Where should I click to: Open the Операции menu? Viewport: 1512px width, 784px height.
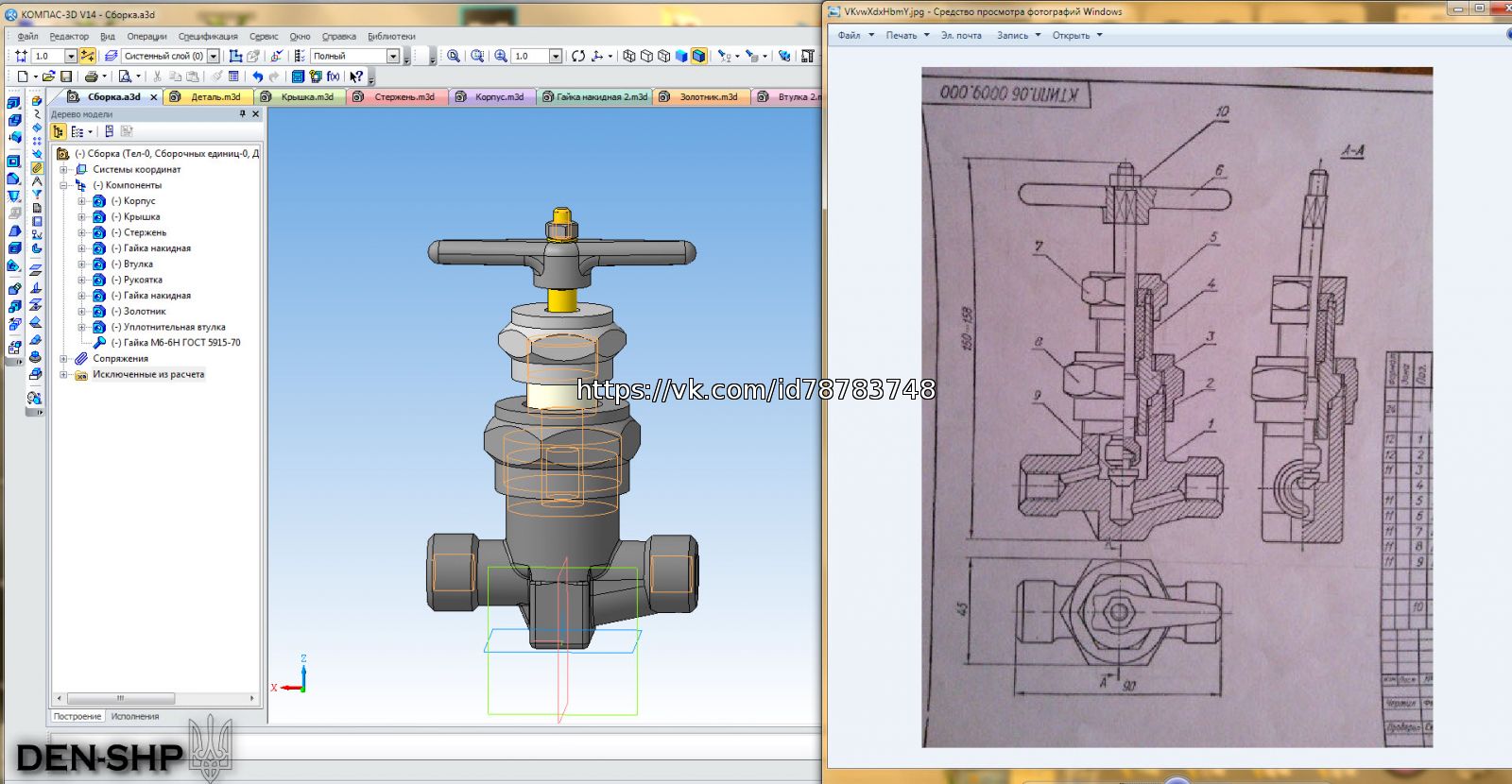(146, 36)
